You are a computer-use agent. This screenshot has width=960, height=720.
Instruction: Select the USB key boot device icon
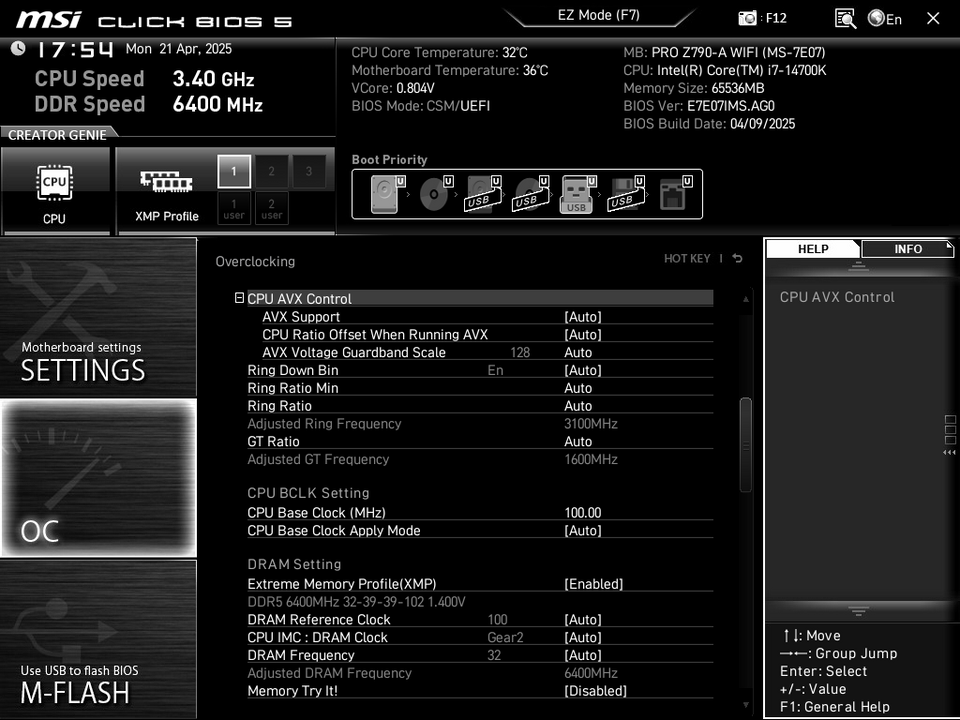click(x=578, y=194)
